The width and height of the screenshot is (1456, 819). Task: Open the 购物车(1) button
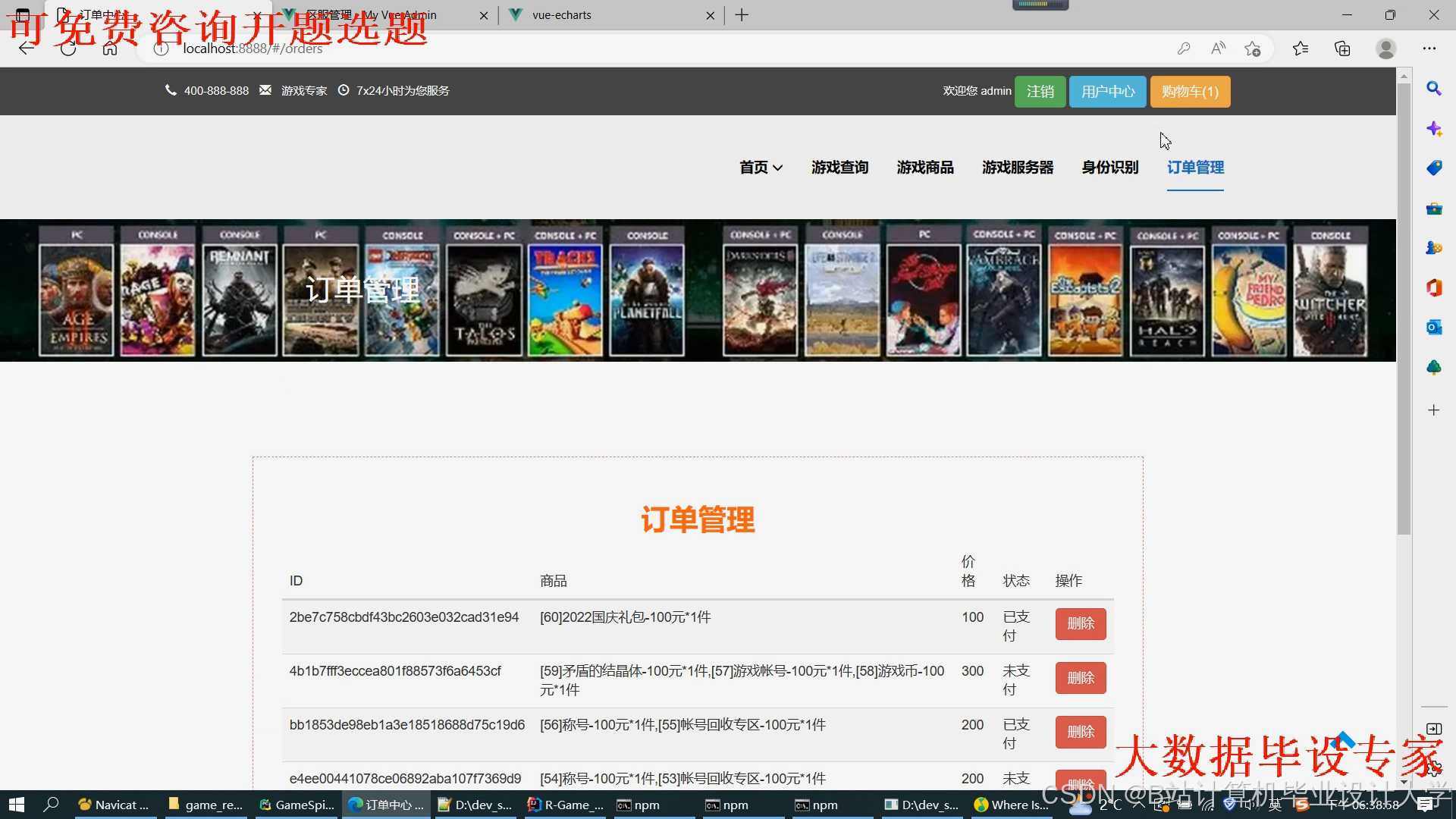1189,92
